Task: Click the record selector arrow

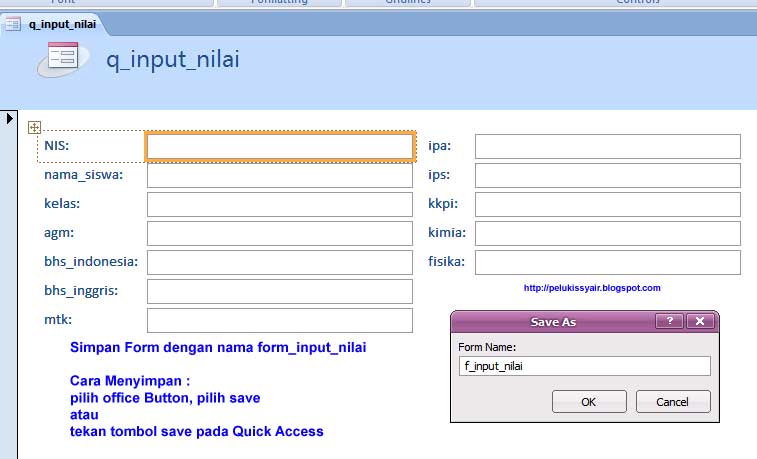Action: [x=9, y=118]
